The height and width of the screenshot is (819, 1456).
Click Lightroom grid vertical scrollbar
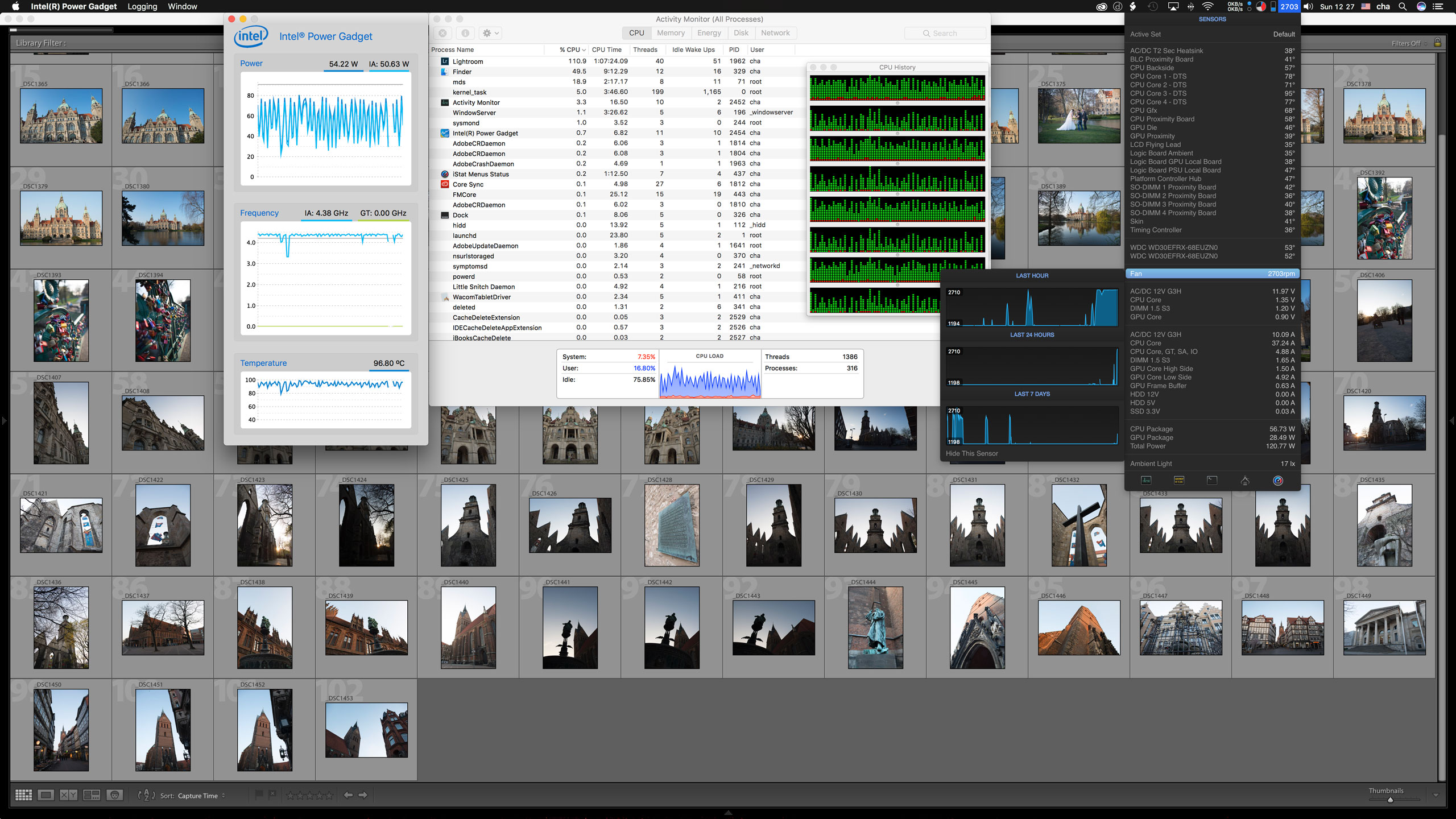(1442, 455)
